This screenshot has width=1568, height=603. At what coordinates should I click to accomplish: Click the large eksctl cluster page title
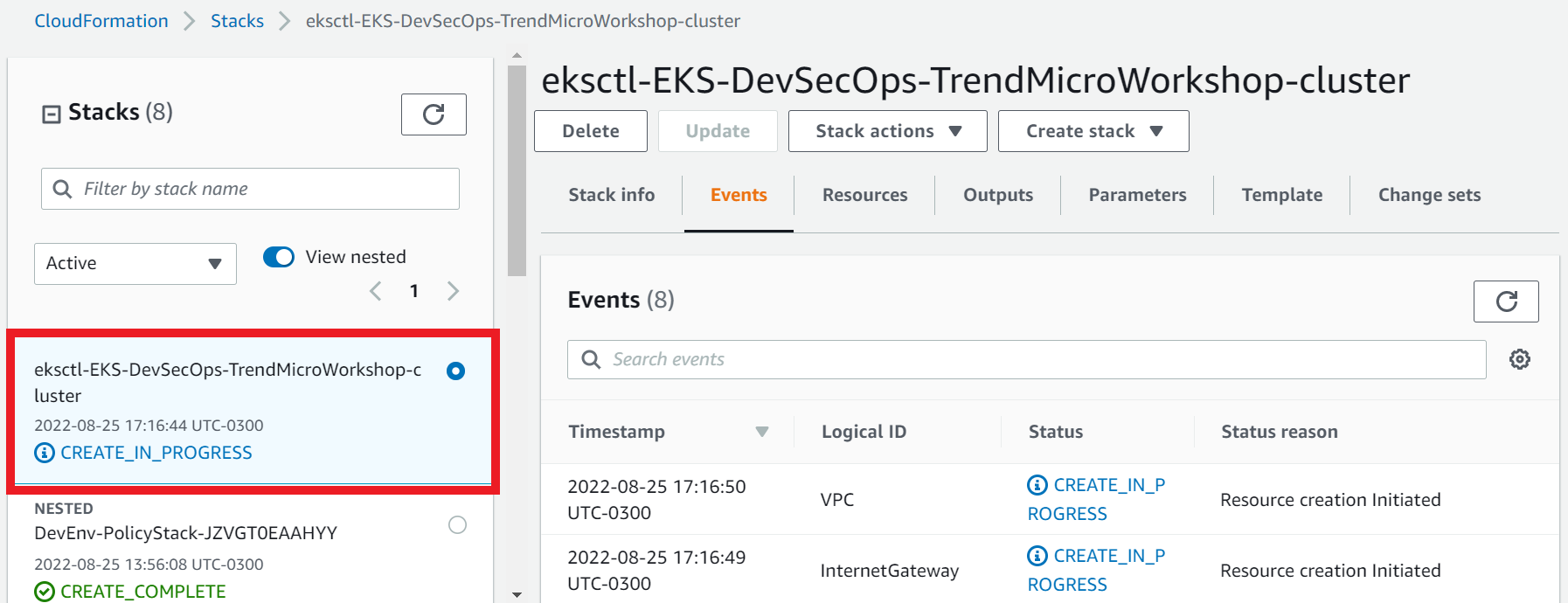pyautogui.click(x=975, y=80)
